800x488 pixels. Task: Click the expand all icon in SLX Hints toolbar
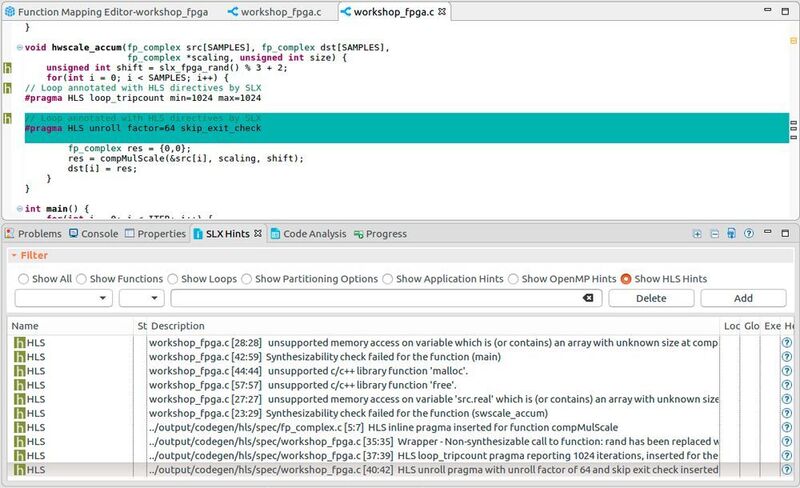(697, 234)
